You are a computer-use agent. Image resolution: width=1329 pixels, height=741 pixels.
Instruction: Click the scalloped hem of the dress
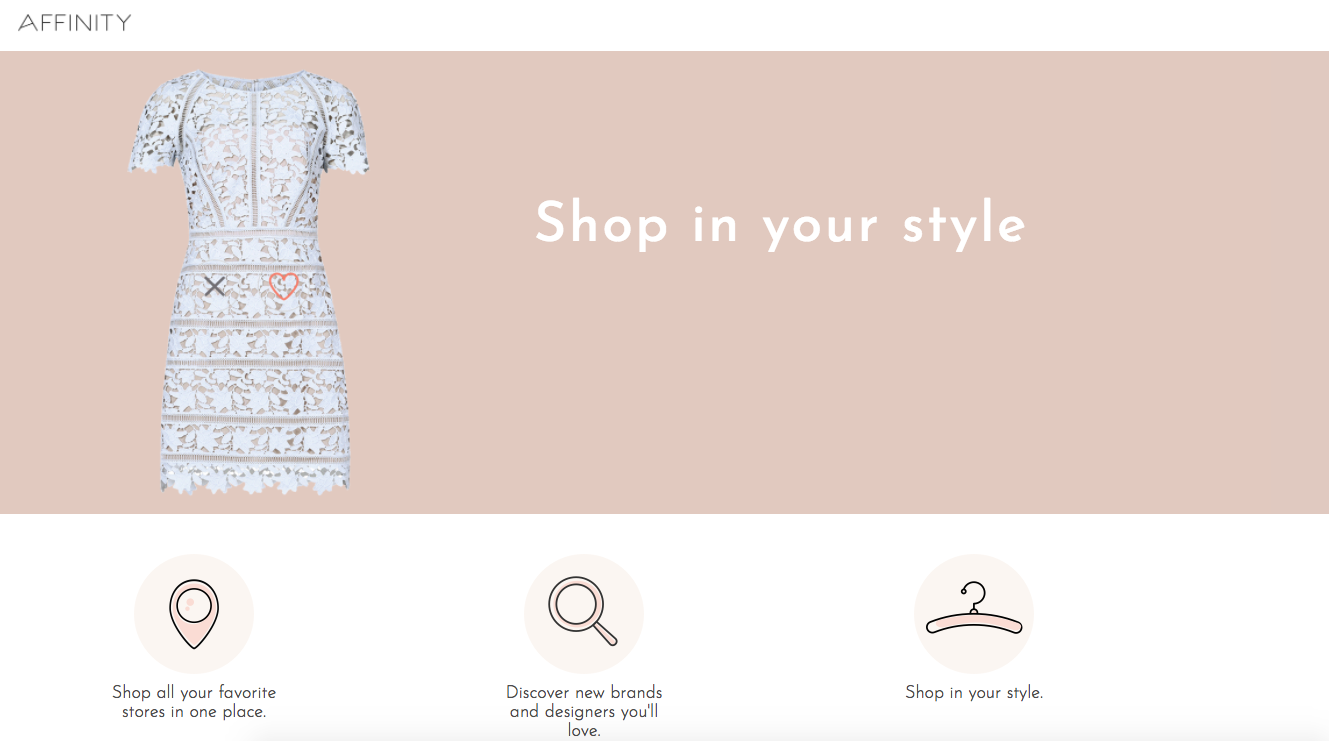[x=255, y=481]
